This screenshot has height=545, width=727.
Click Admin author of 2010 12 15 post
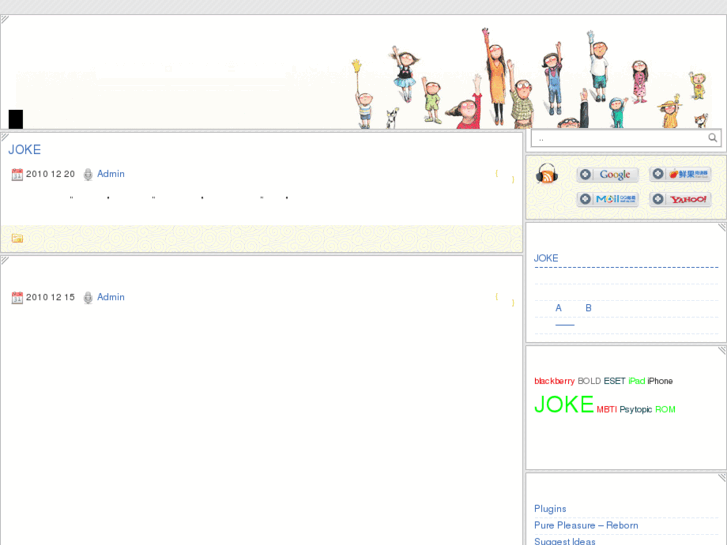coord(111,297)
